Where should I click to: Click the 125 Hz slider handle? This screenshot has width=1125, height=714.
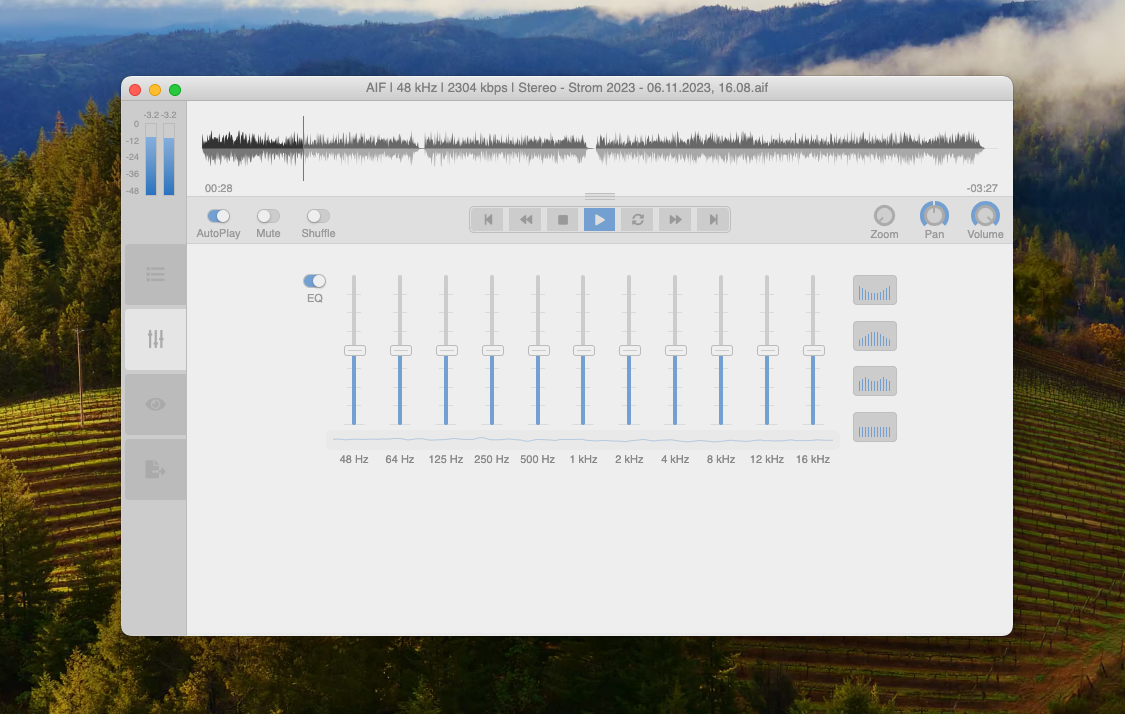point(446,350)
